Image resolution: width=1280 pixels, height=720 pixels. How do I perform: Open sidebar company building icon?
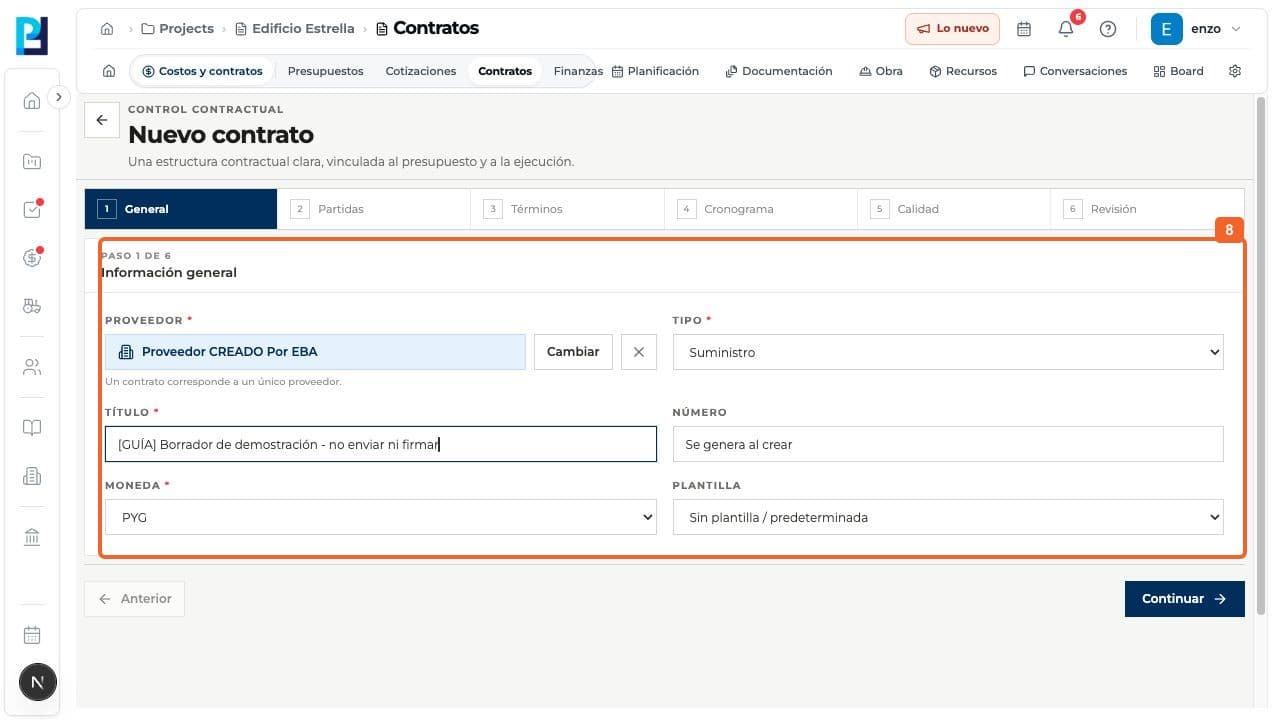pyautogui.click(x=32, y=477)
